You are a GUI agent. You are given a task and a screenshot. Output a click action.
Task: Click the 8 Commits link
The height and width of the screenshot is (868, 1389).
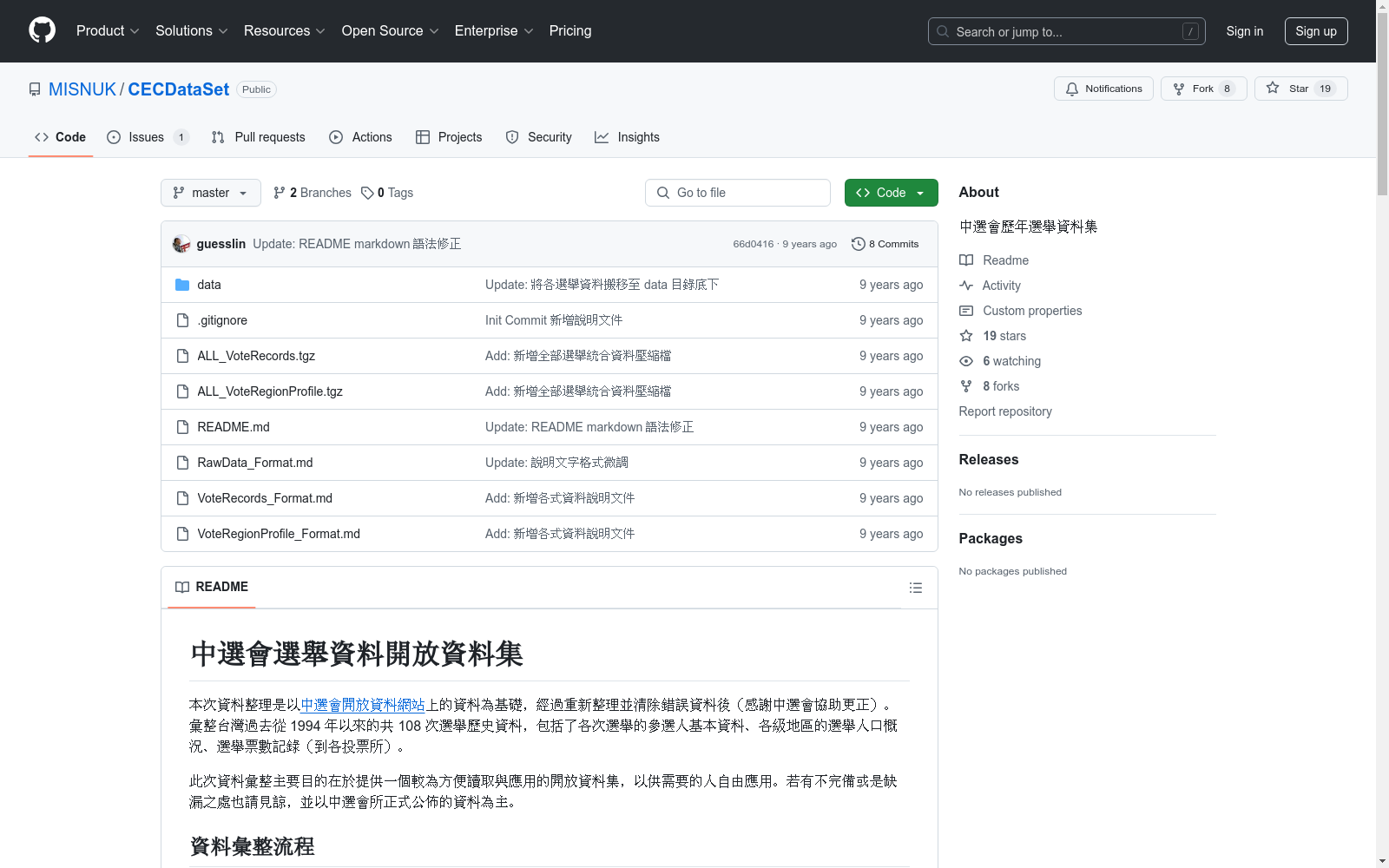point(885,244)
